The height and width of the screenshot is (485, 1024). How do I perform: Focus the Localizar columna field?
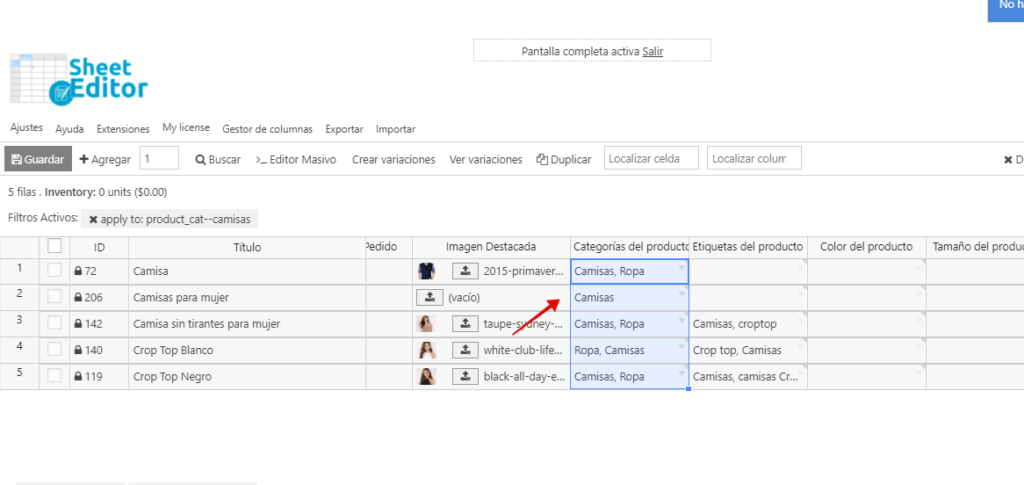pyautogui.click(x=754, y=159)
